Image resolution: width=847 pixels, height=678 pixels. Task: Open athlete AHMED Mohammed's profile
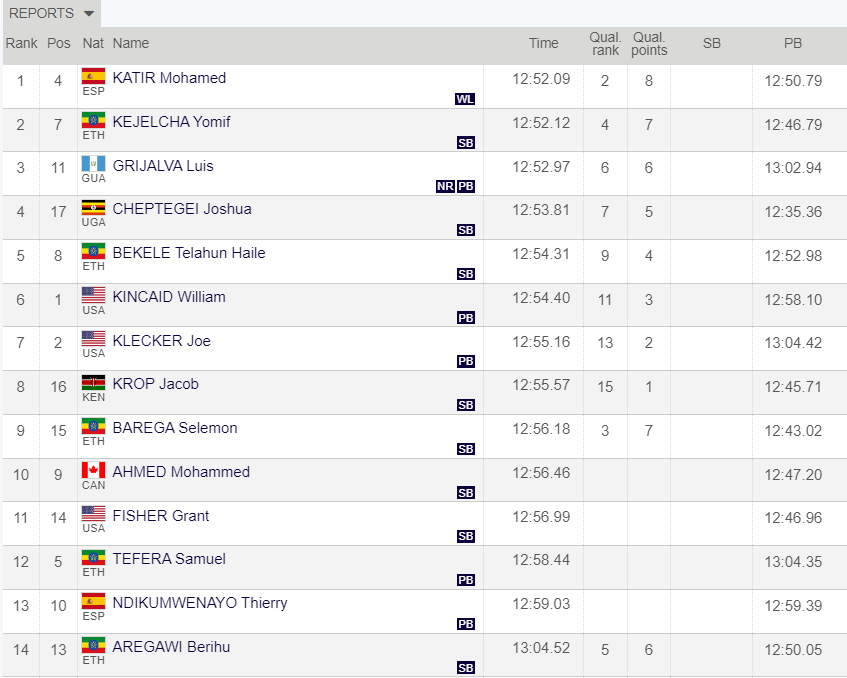[181, 472]
